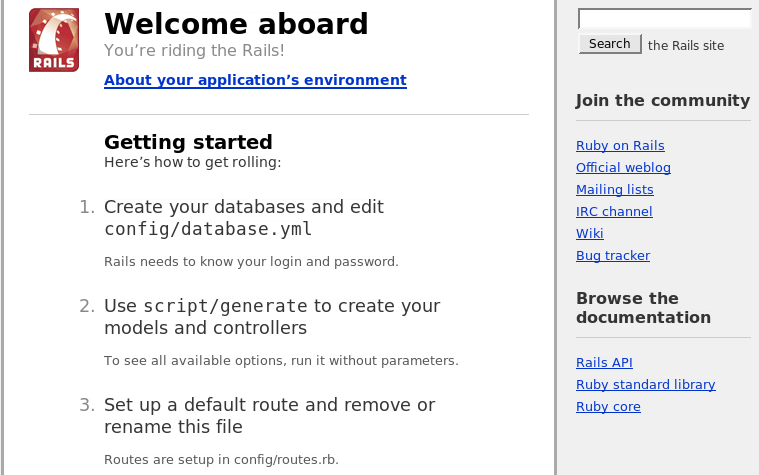Click 'the Rails site' label
The height and width of the screenshot is (475, 759).
click(686, 46)
